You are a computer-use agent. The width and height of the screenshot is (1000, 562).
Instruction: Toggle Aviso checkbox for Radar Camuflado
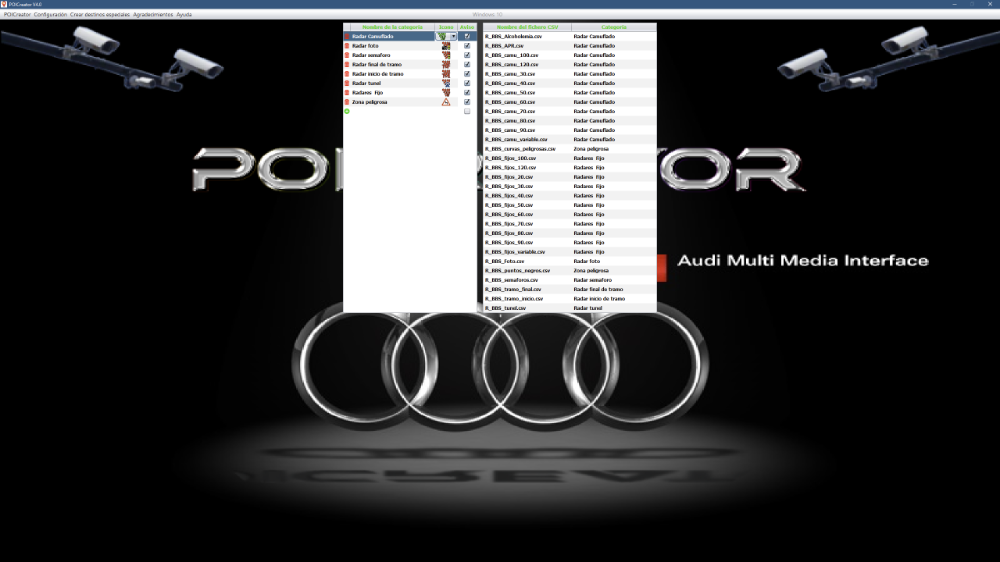467,36
